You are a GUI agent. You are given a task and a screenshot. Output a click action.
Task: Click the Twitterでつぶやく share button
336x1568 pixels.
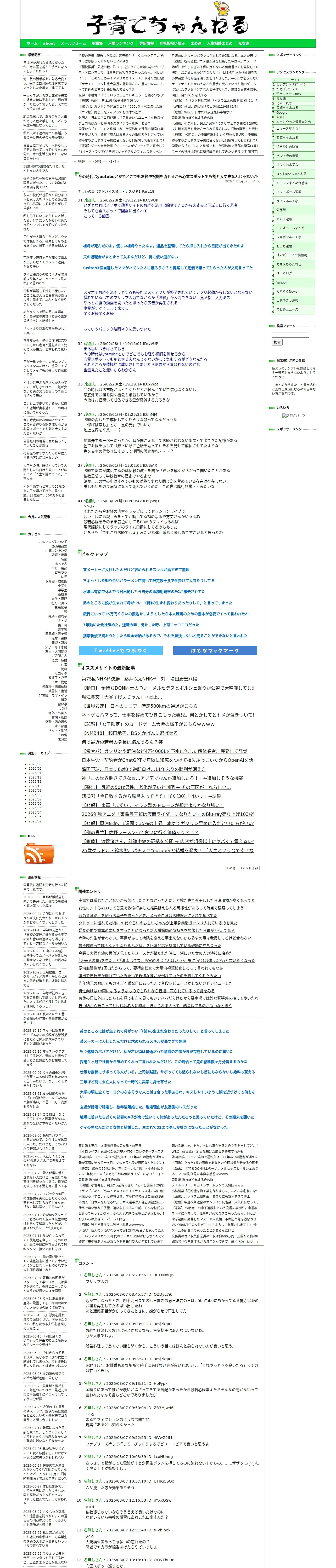121,651
